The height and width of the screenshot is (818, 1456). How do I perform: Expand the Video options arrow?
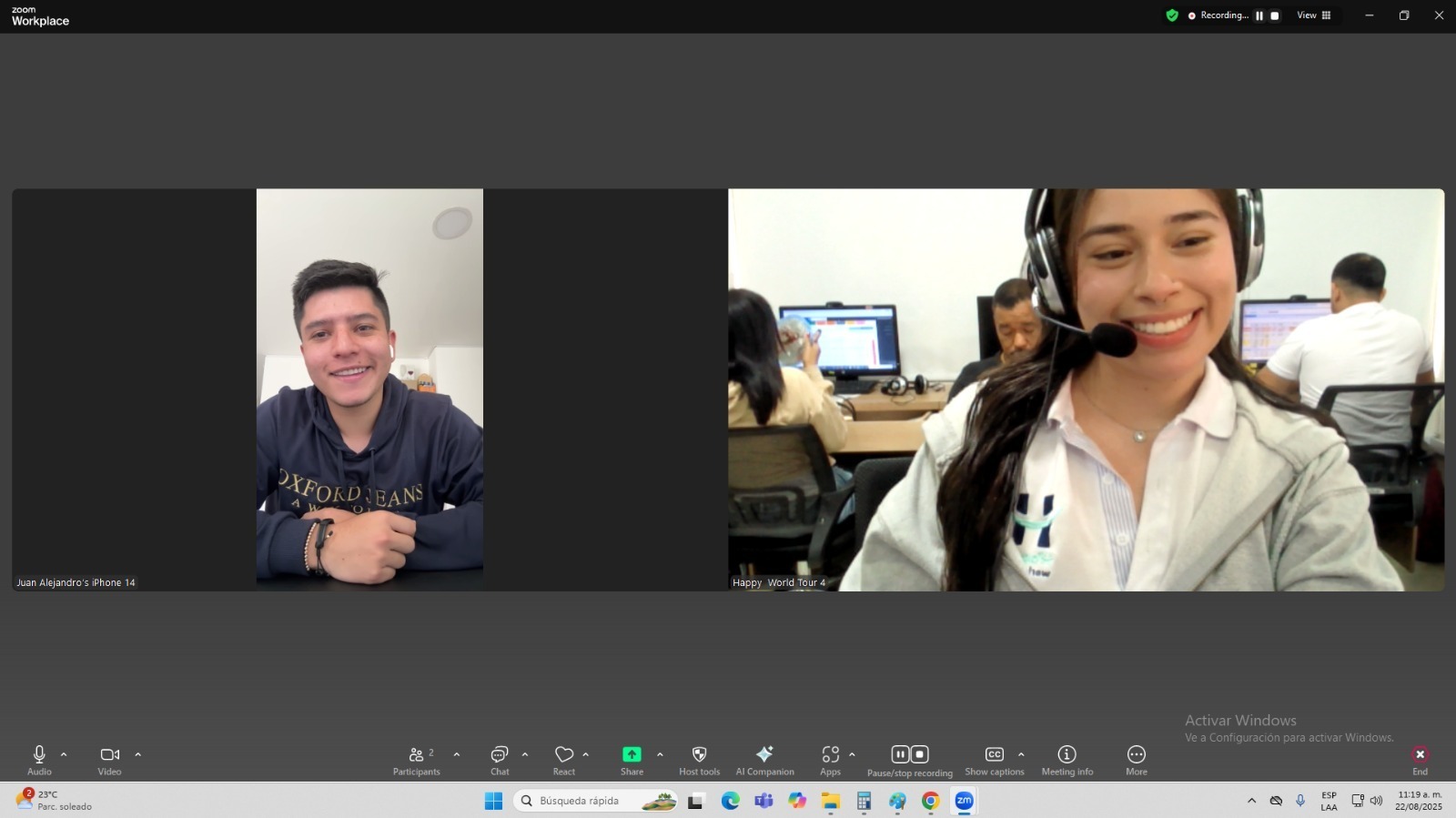click(x=138, y=754)
